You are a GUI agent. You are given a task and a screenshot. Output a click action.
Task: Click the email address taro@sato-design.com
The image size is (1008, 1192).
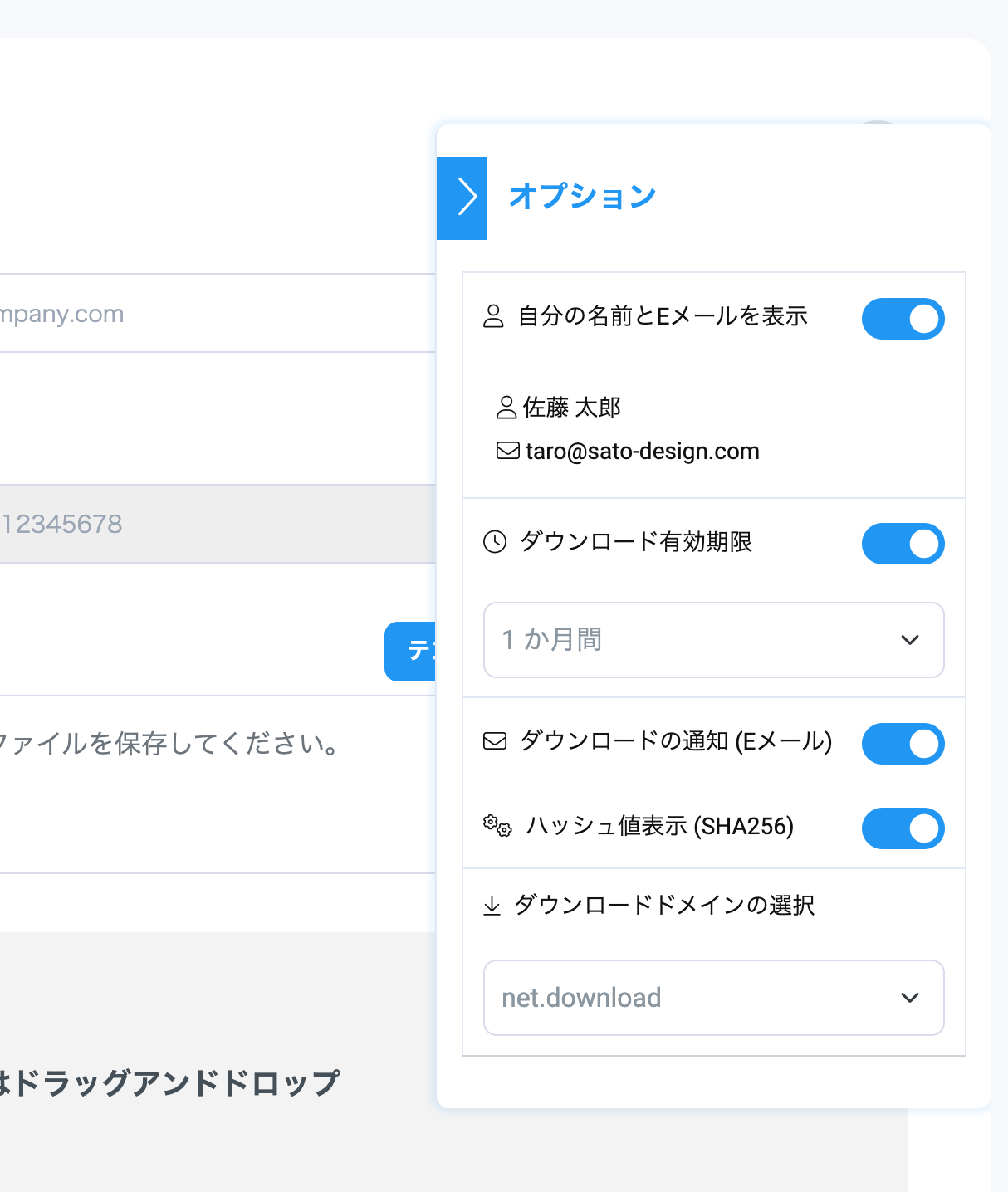point(643,451)
